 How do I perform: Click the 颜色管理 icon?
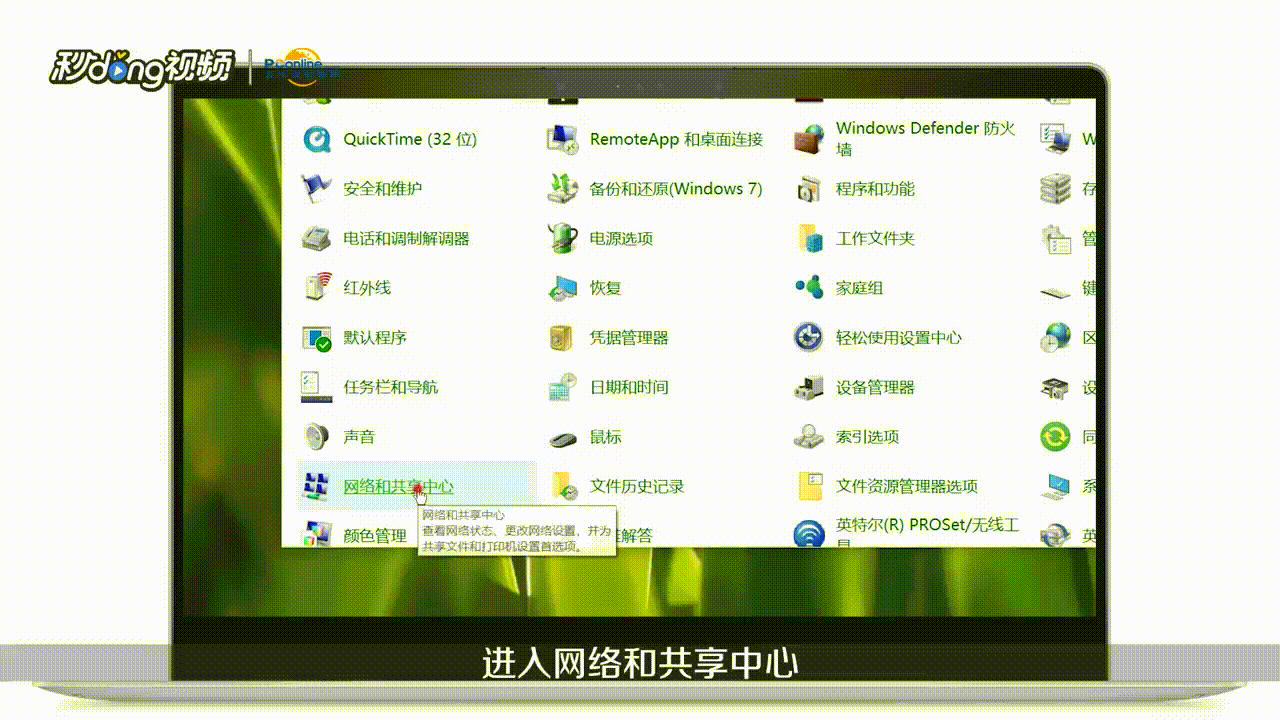[x=317, y=534]
